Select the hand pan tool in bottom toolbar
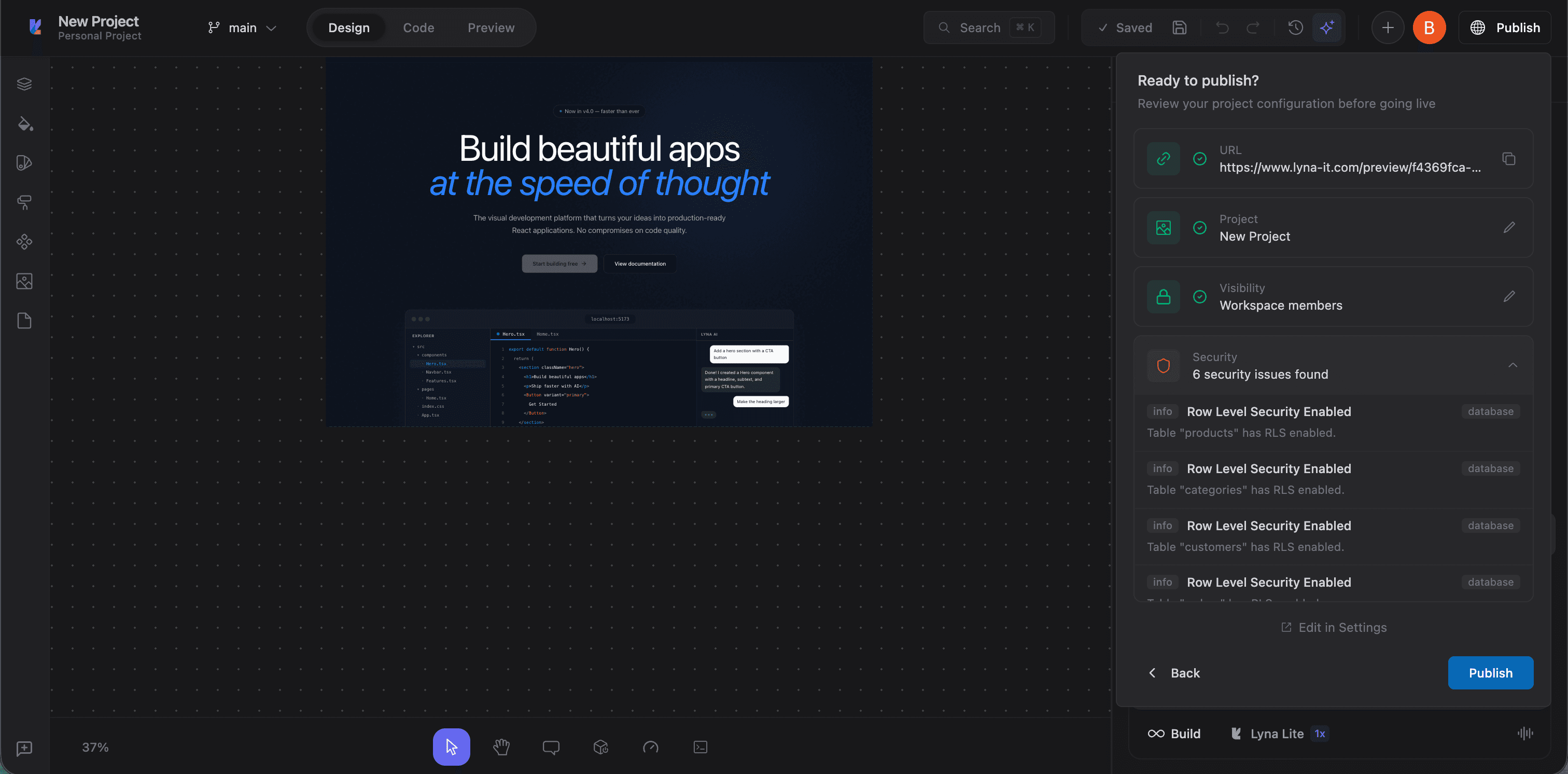Viewport: 1568px width, 774px height. pos(501,747)
